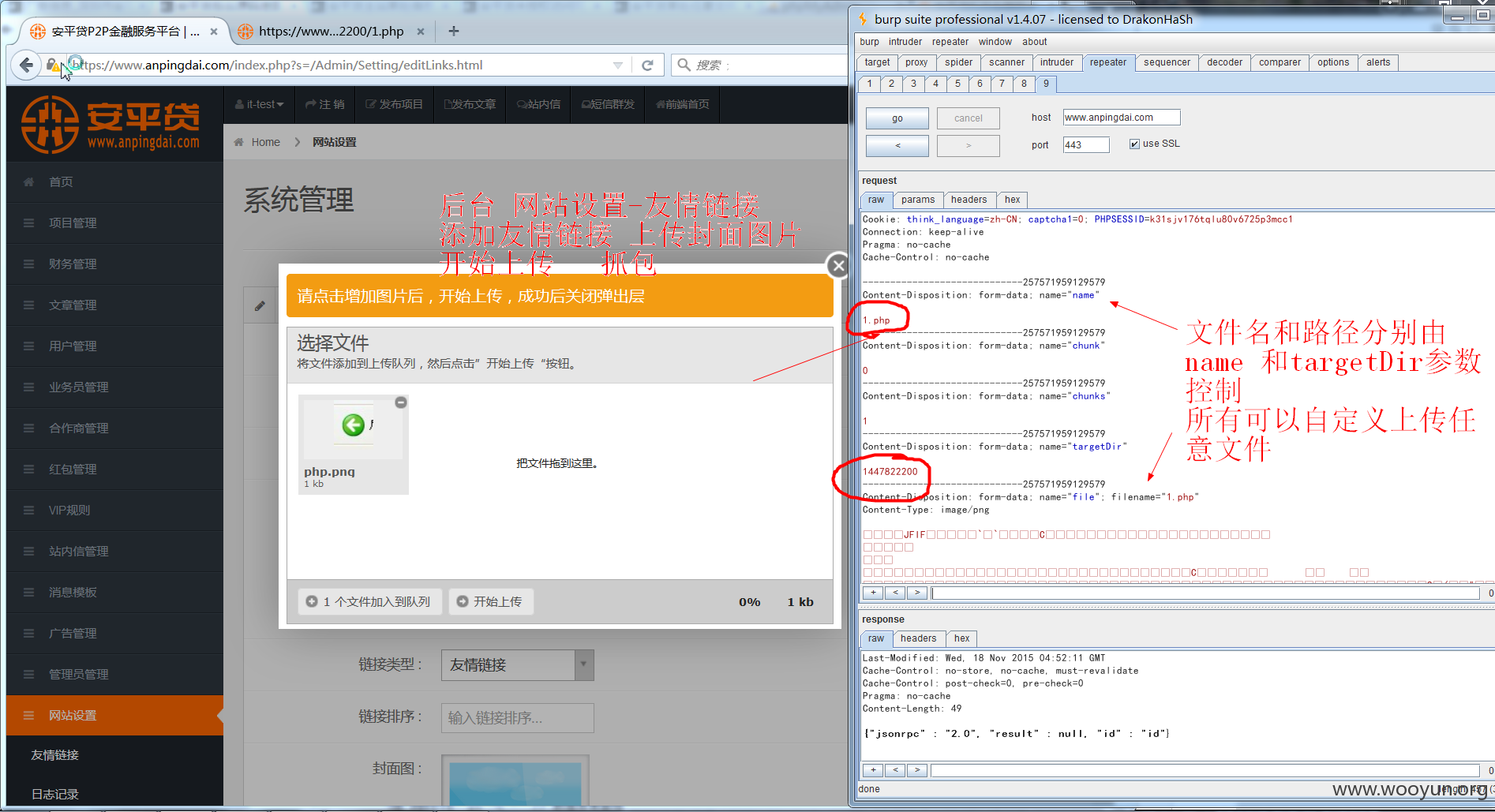This screenshot has width=1495, height=812.
Task: Click the add files to queue button
Action: (369, 601)
